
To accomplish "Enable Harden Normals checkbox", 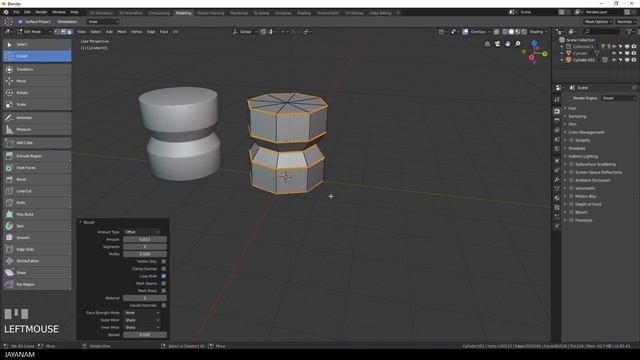I will coord(164,305).
